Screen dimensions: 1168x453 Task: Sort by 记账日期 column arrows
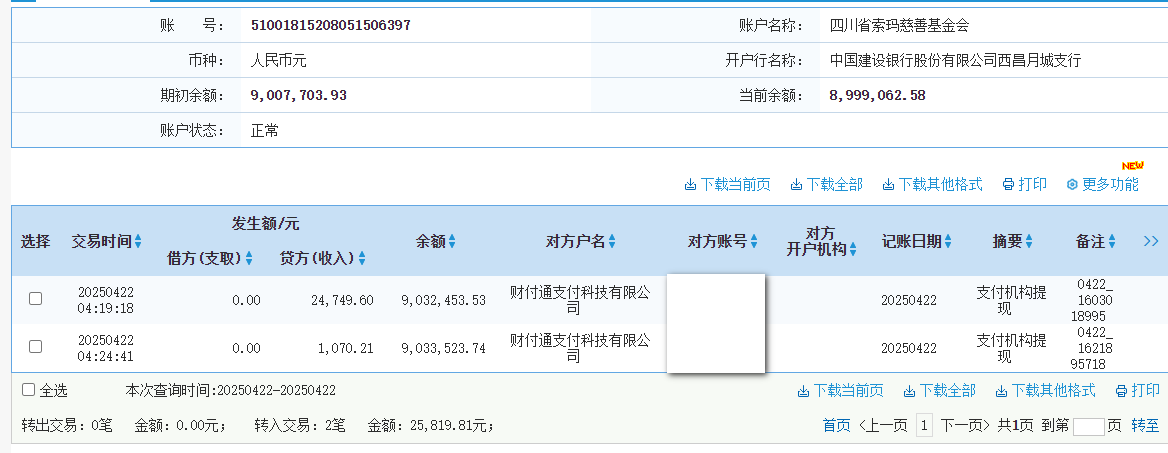[948, 241]
